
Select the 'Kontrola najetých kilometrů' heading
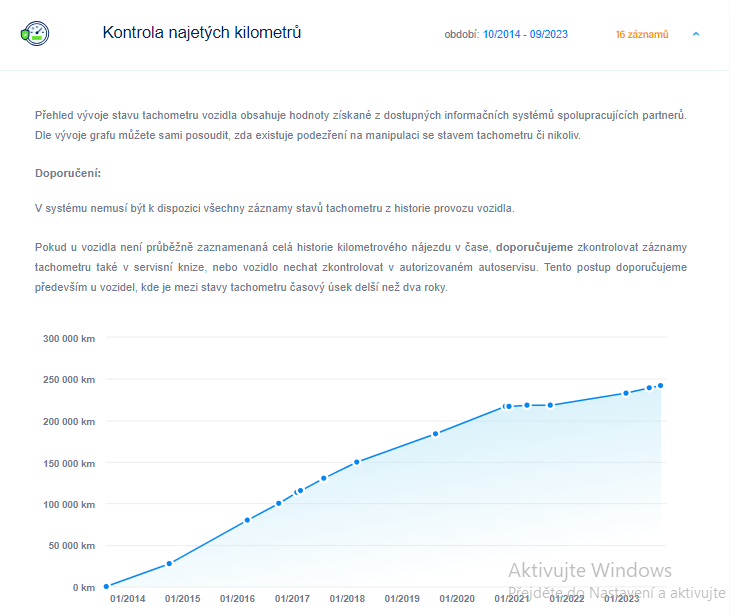(x=202, y=33)
